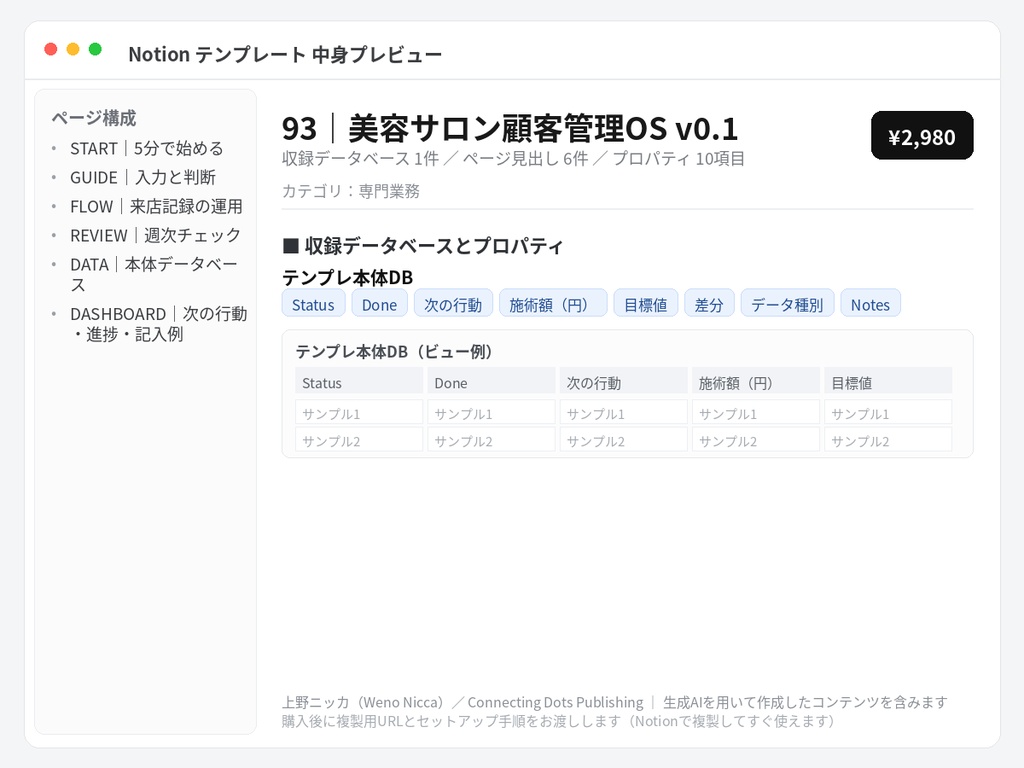The height and width of the screenshot is (768, 1024).
Task: Open REVIEW｜週次チェック page
Action: (x=155, y=235)
